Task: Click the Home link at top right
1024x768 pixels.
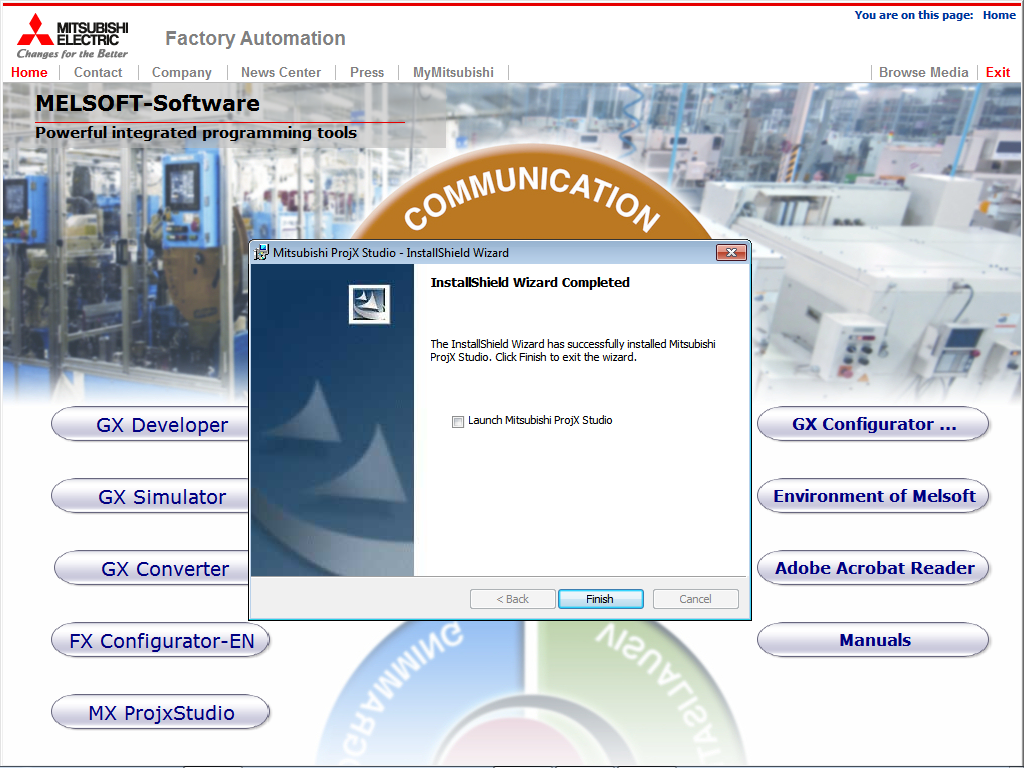Action: pos(999,14)
